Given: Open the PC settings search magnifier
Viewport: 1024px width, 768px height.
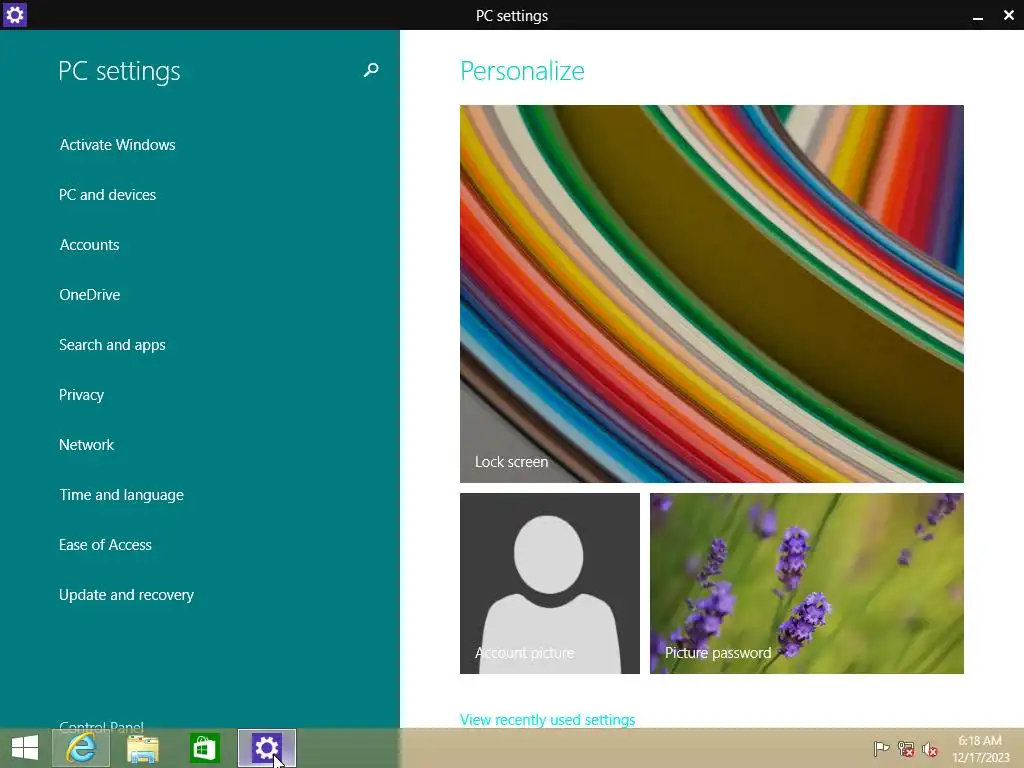Looking at the screenshot, I should tap(371, 70).
